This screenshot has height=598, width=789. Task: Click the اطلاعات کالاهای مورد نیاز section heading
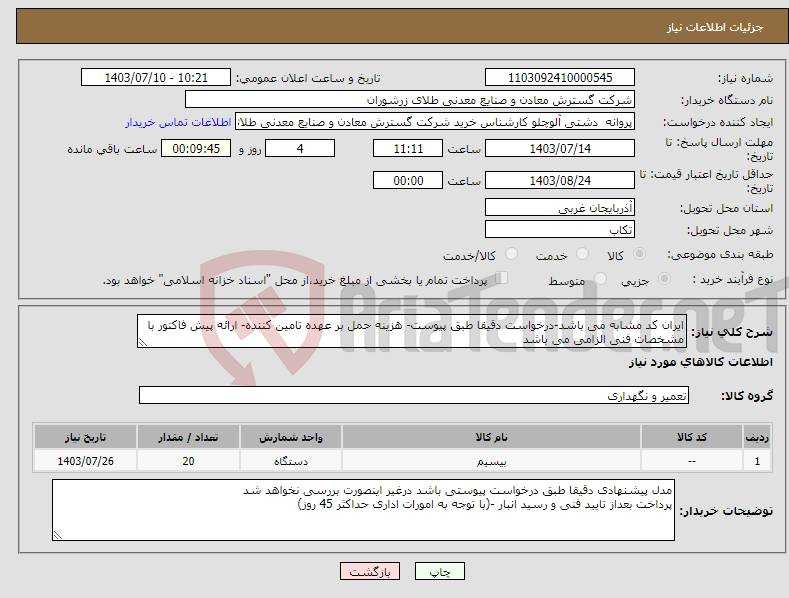click(x=700, y=362)
